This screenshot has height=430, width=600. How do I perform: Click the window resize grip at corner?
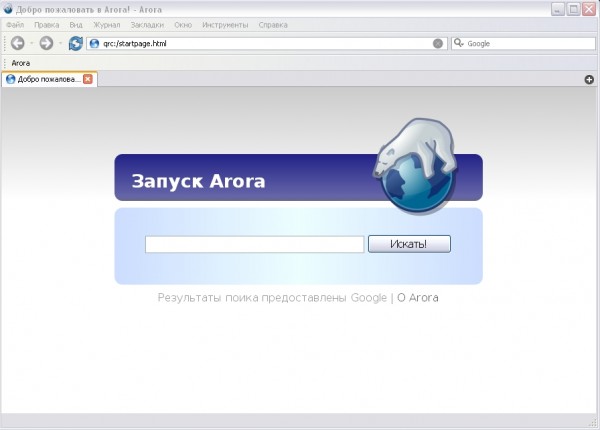point(594,423)
